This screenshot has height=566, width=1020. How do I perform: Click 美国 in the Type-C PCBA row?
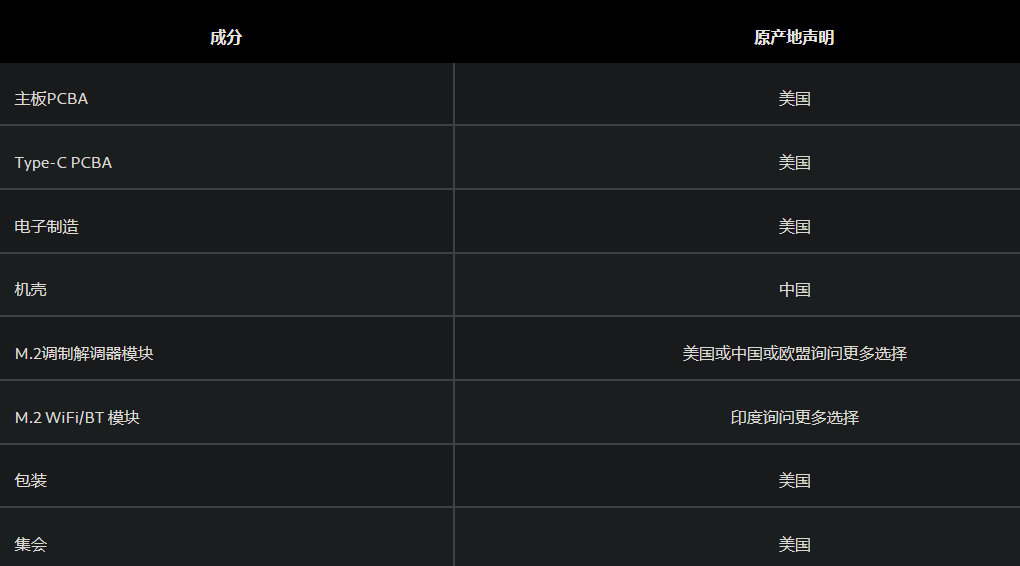[794, 163]
